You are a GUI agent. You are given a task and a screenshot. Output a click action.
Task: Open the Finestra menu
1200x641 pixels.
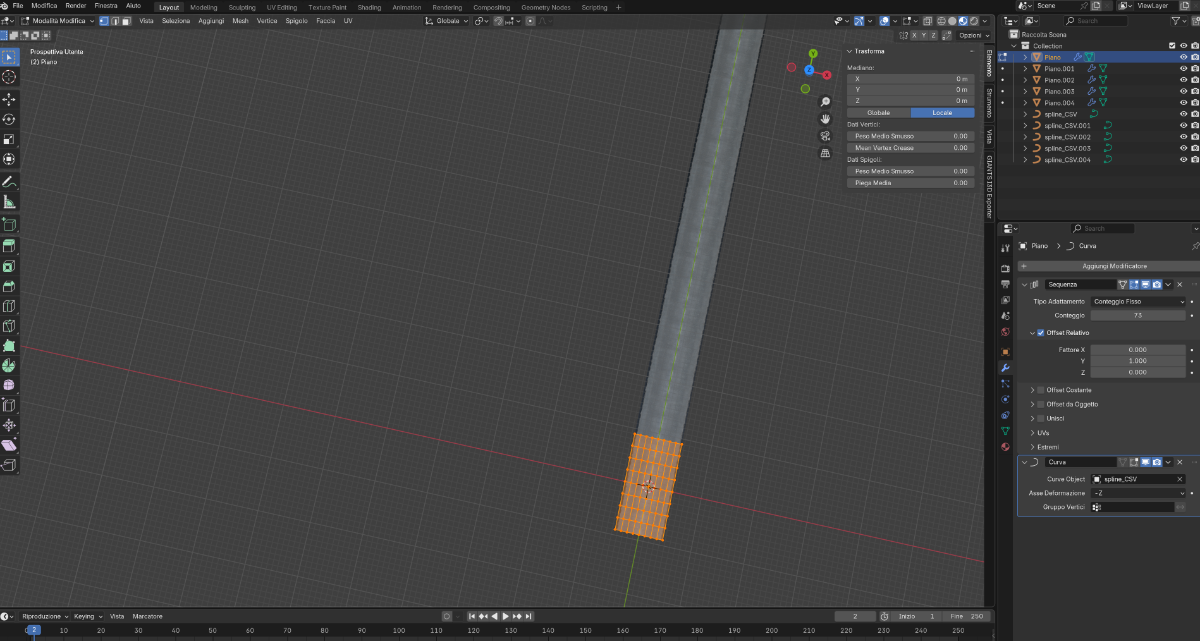(105, 6)
